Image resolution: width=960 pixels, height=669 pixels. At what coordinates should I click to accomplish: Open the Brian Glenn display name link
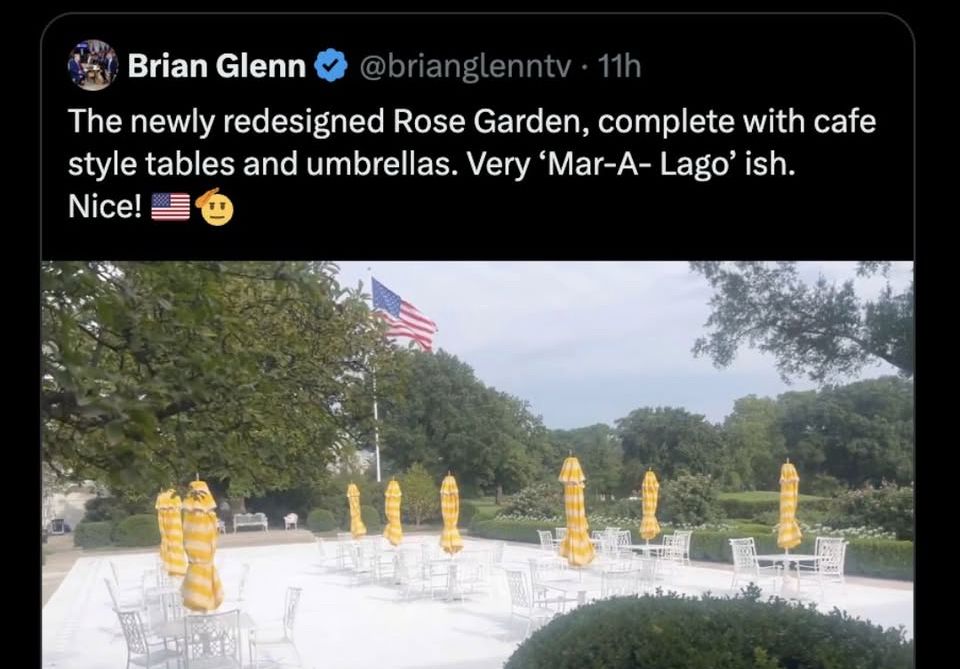(217, 65)
